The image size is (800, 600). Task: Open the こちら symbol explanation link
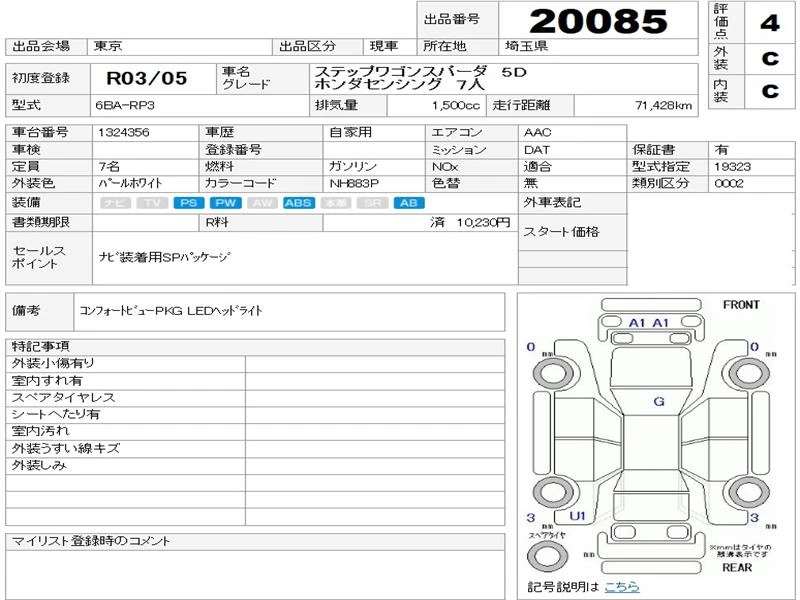click(x=621, y=587)
